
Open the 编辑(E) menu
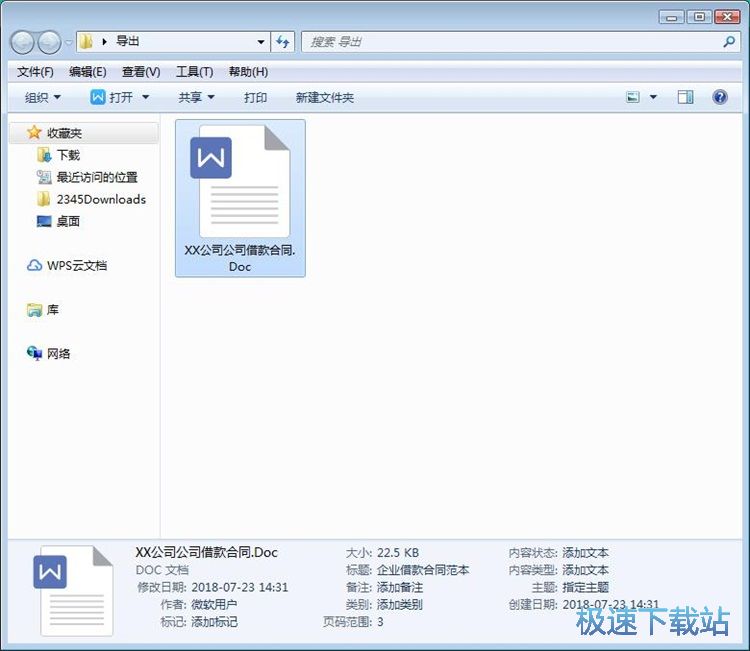pyautogui.click(x=88, y=72)
